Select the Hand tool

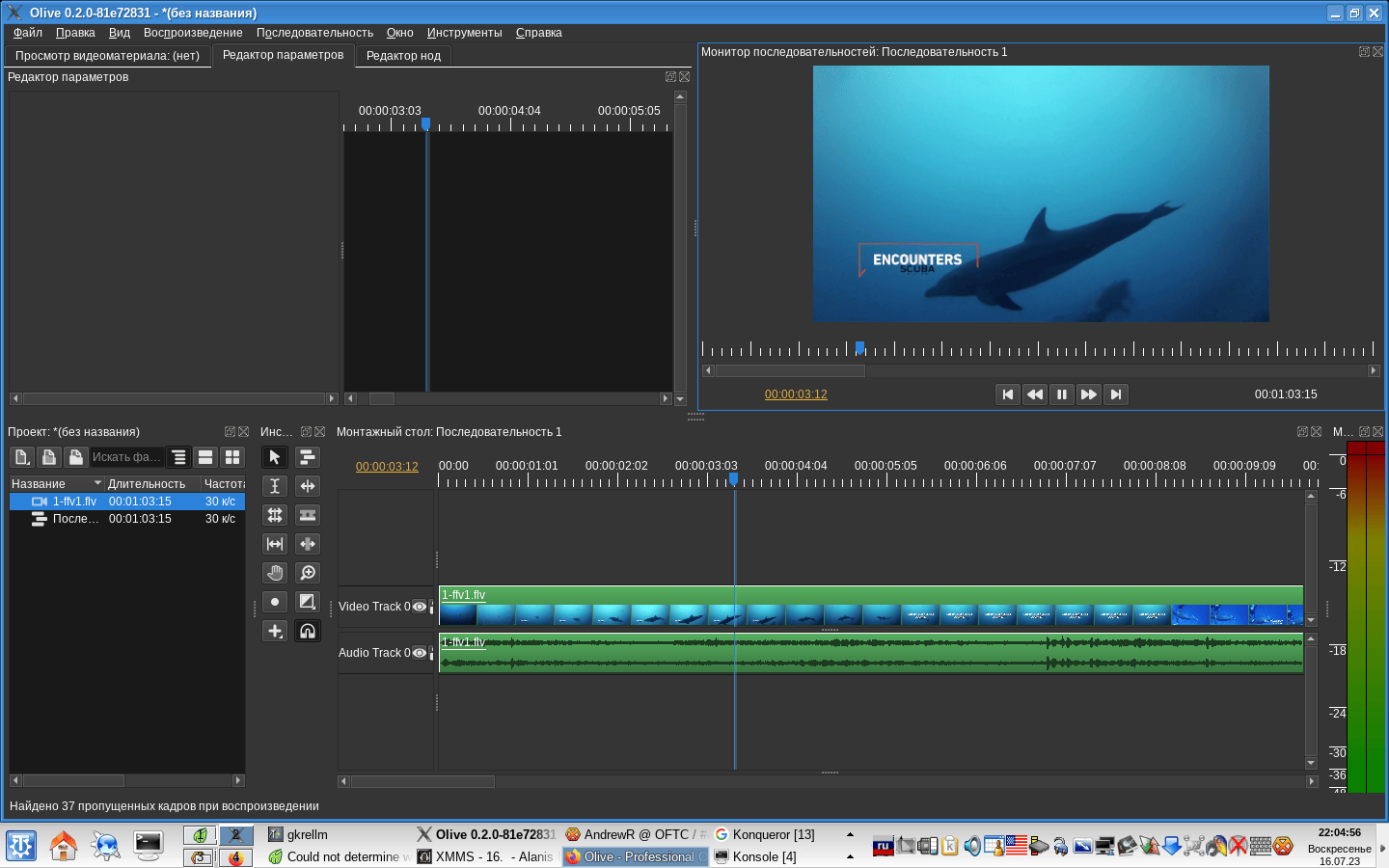(275, 573)
